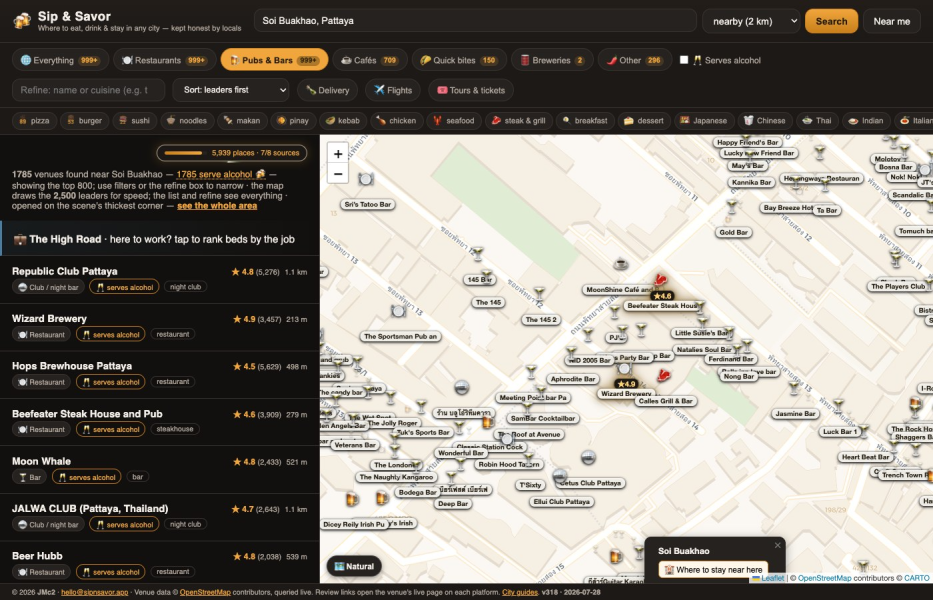
Task: Follow the see the whole area link
Action: (x=217, y=205)
